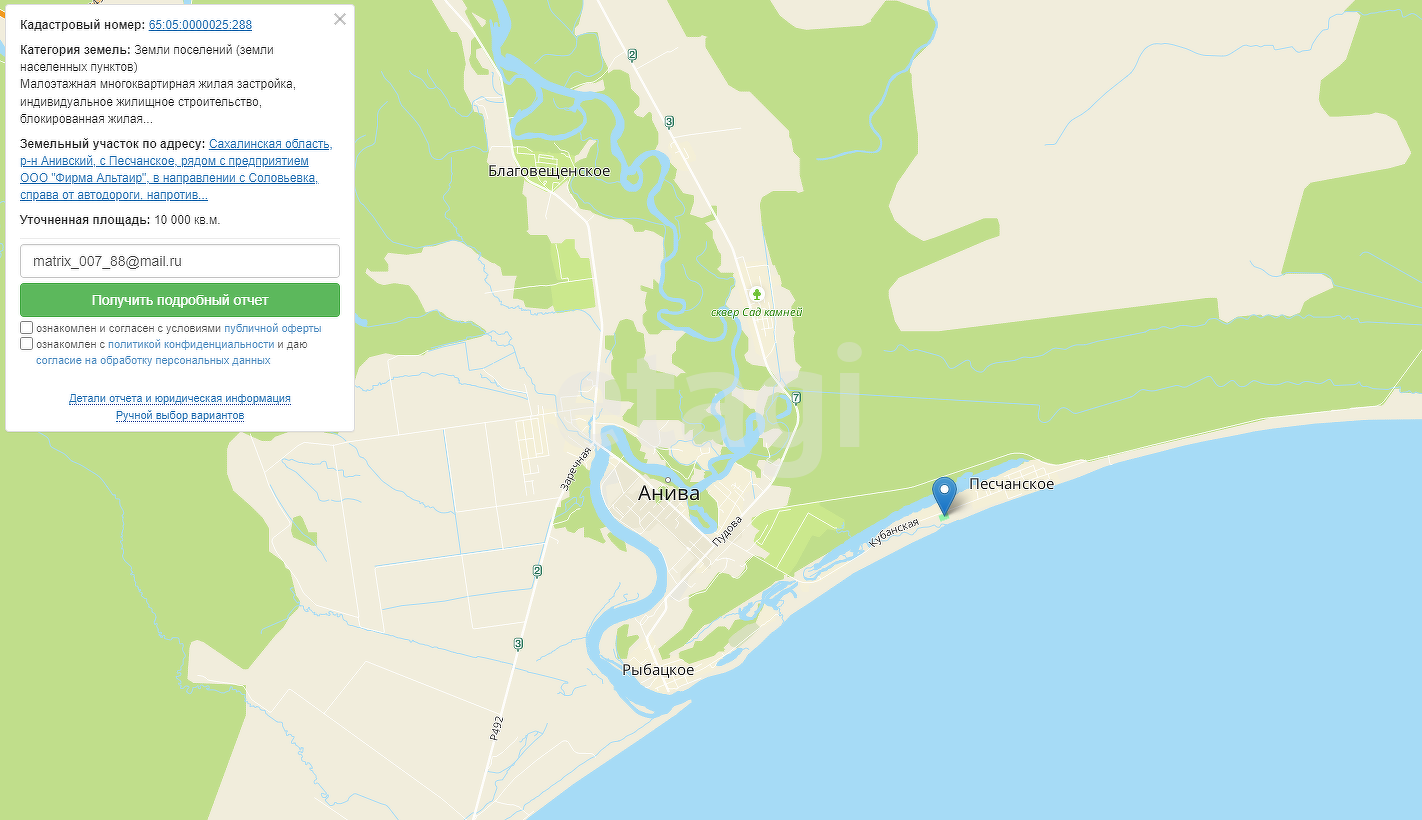Viewport: 1422px width, 820px height.
Task: Open the публичной оферты link
Action: (x=273, y=328)
